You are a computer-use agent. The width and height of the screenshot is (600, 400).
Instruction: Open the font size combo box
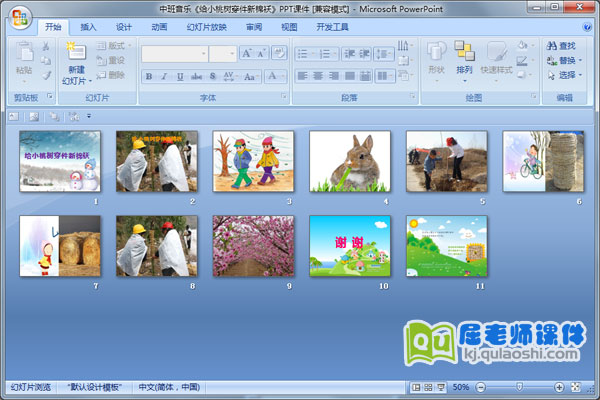click(223, 54)
